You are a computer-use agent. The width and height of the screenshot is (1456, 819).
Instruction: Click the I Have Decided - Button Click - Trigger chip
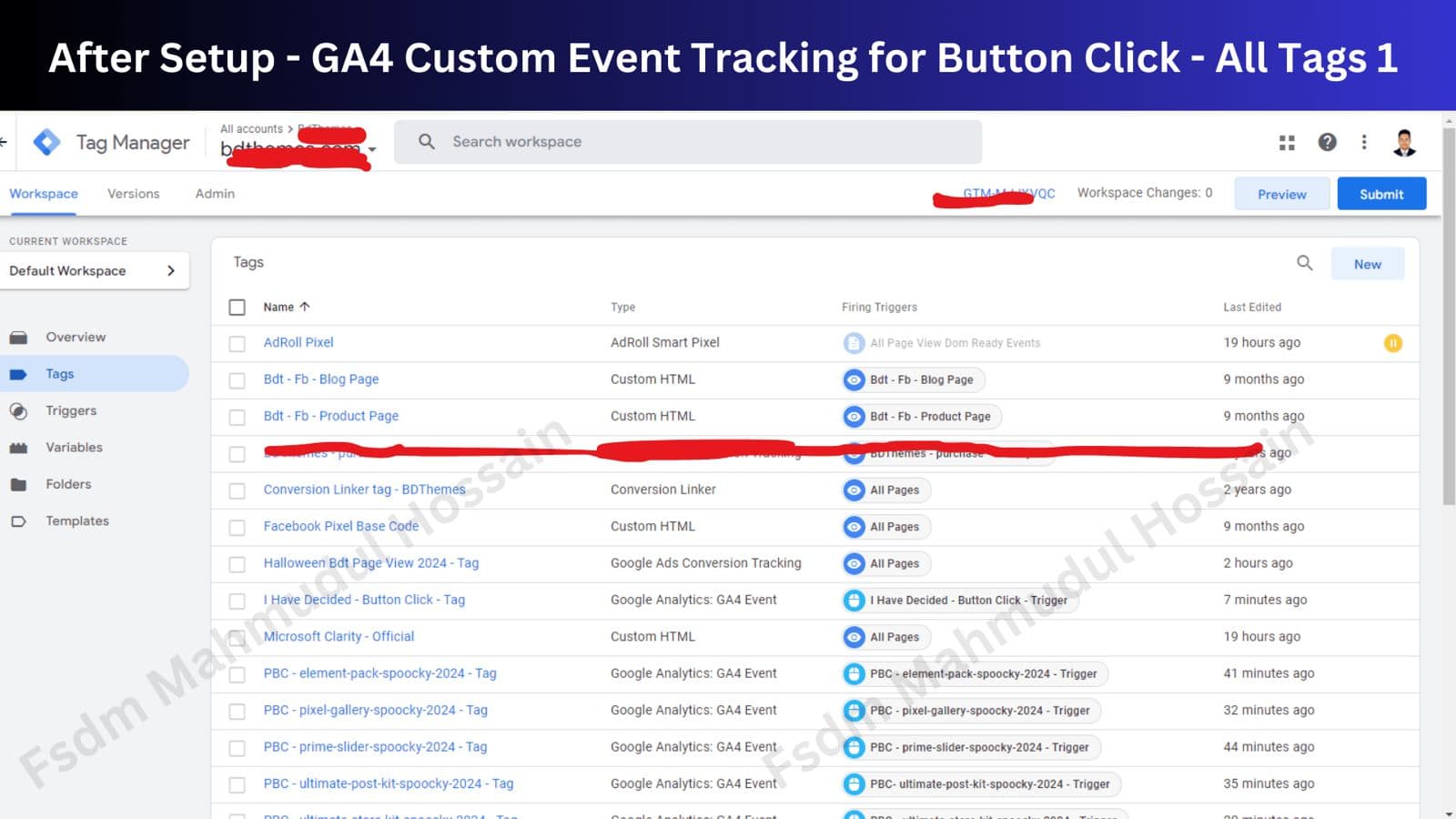pos(961,601)
